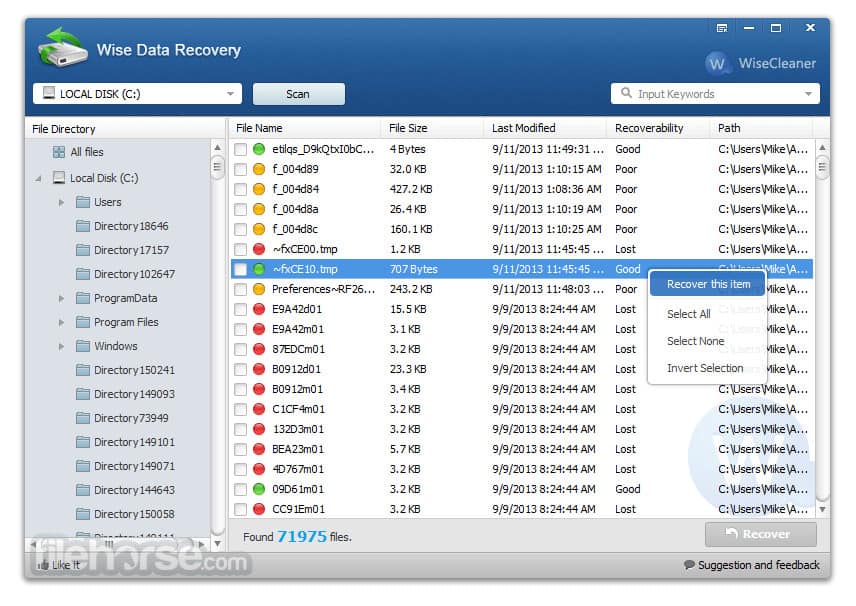This screenshot has height=606, width=856.
Task: Click the Windows folder icon
Action: [x=83, y=346]
